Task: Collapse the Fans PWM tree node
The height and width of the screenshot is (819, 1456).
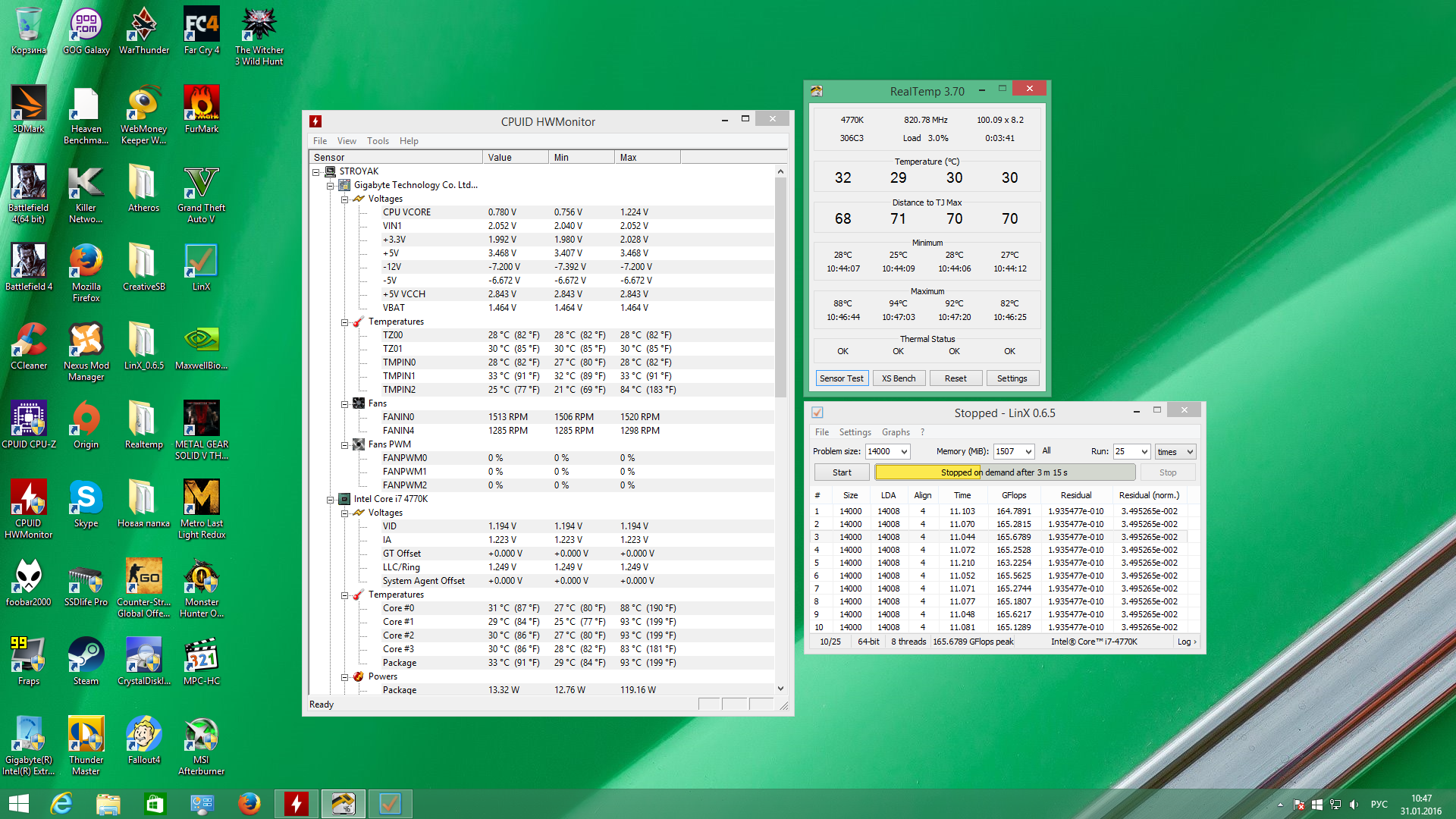Action: [344, 444]
